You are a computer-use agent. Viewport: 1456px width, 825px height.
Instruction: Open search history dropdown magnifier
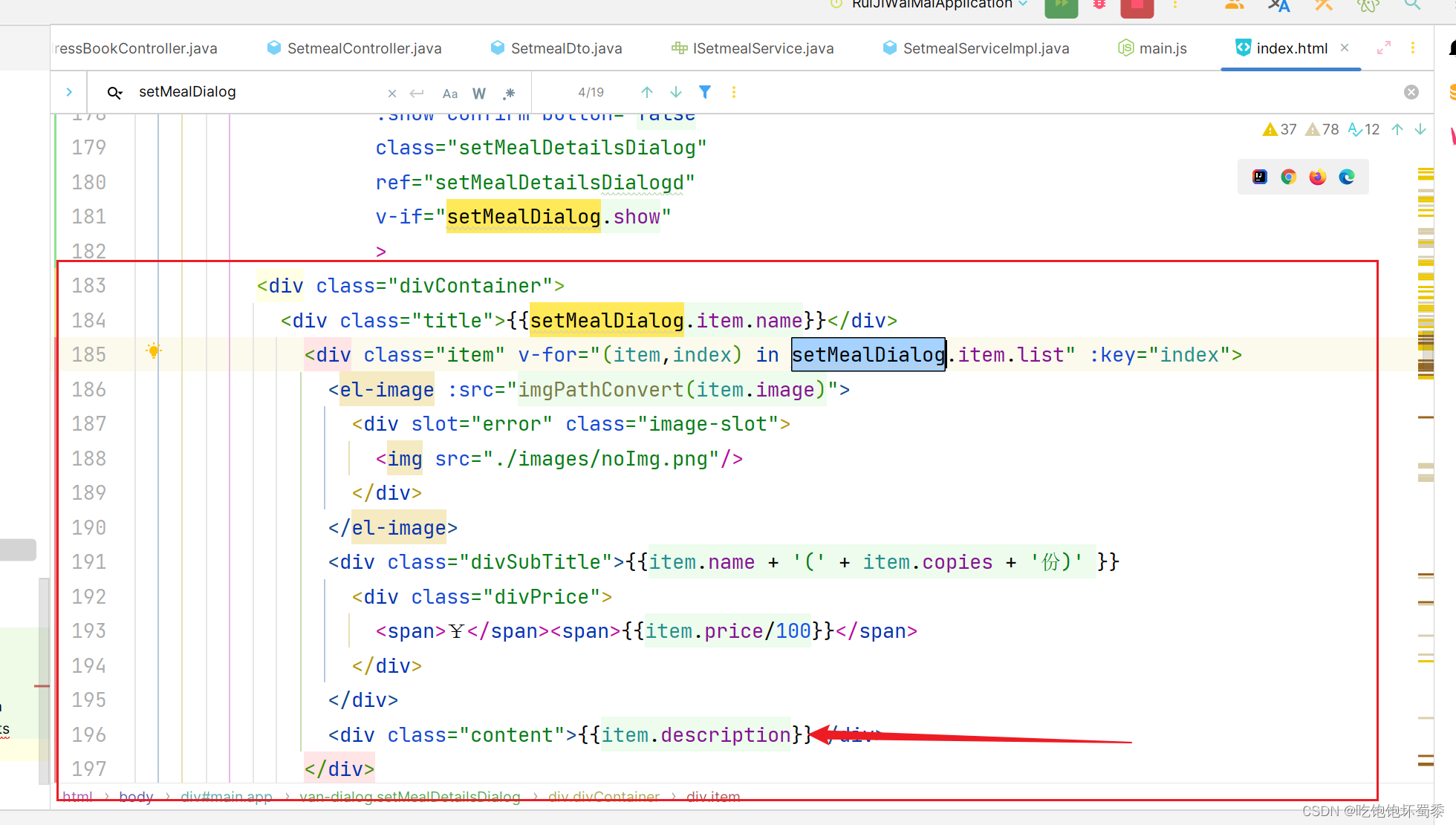[x=114, y=93]
